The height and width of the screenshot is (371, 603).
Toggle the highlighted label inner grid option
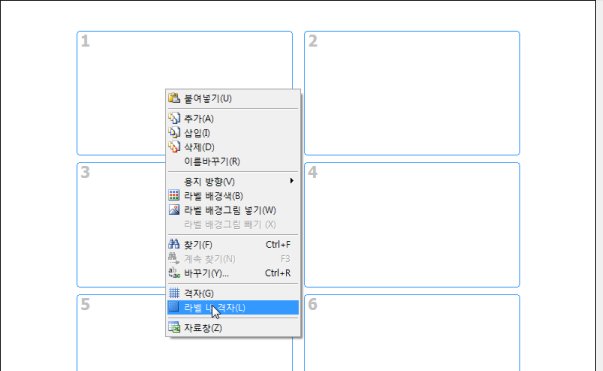coord(233,308)
